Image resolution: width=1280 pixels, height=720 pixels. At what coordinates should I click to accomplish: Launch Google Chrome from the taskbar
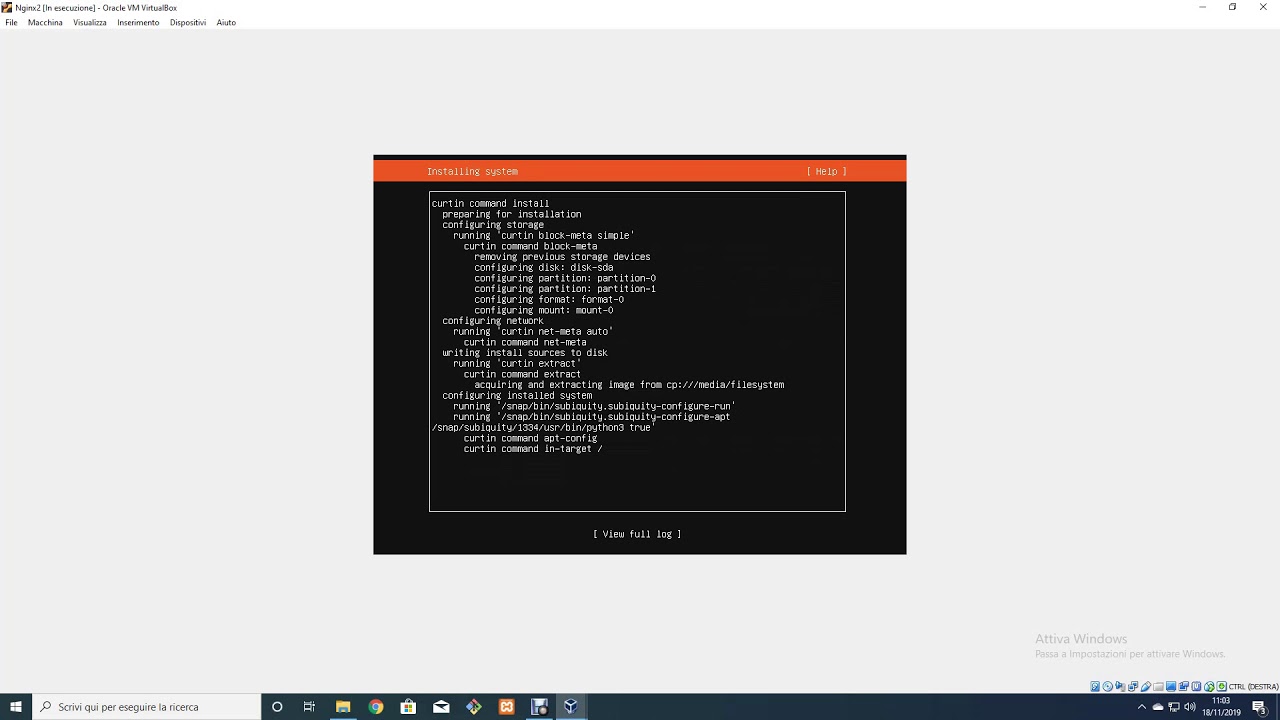coord(376,707)
